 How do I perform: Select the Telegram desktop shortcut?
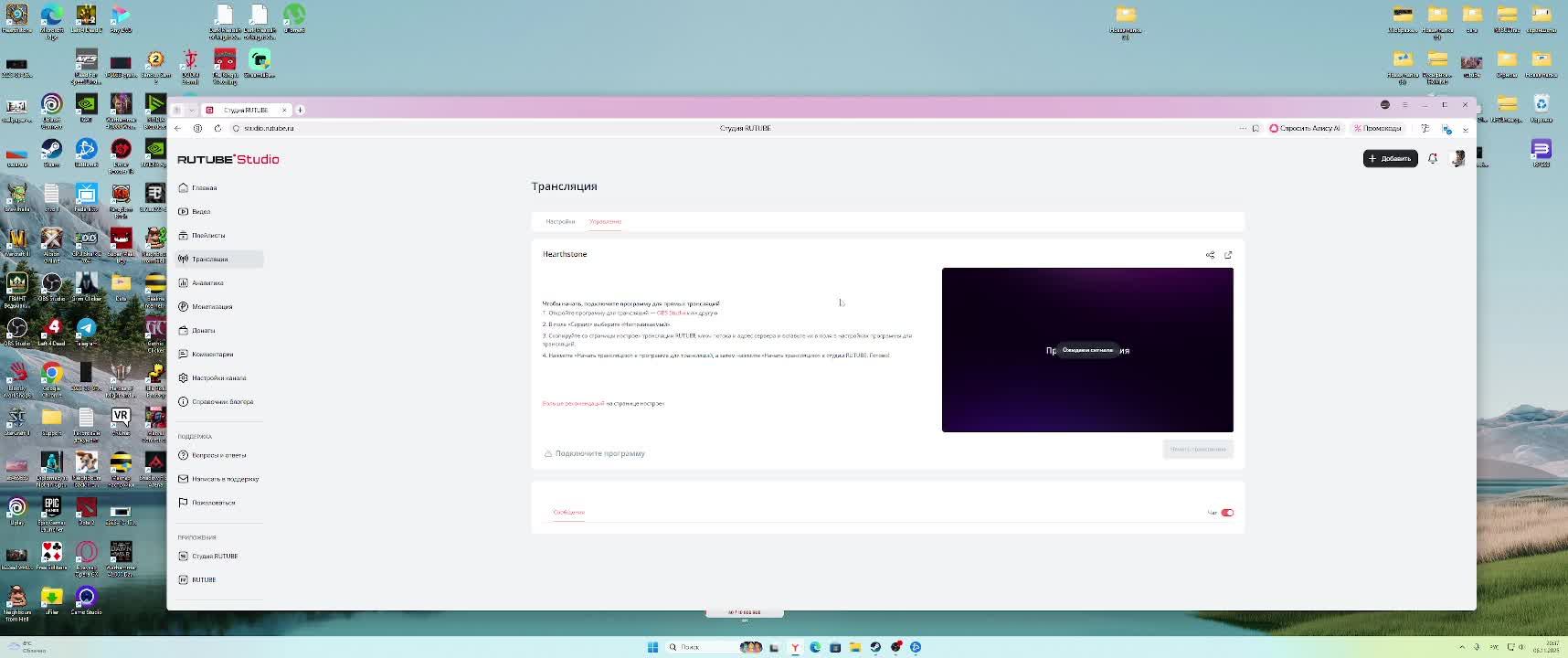pos(86,332)
